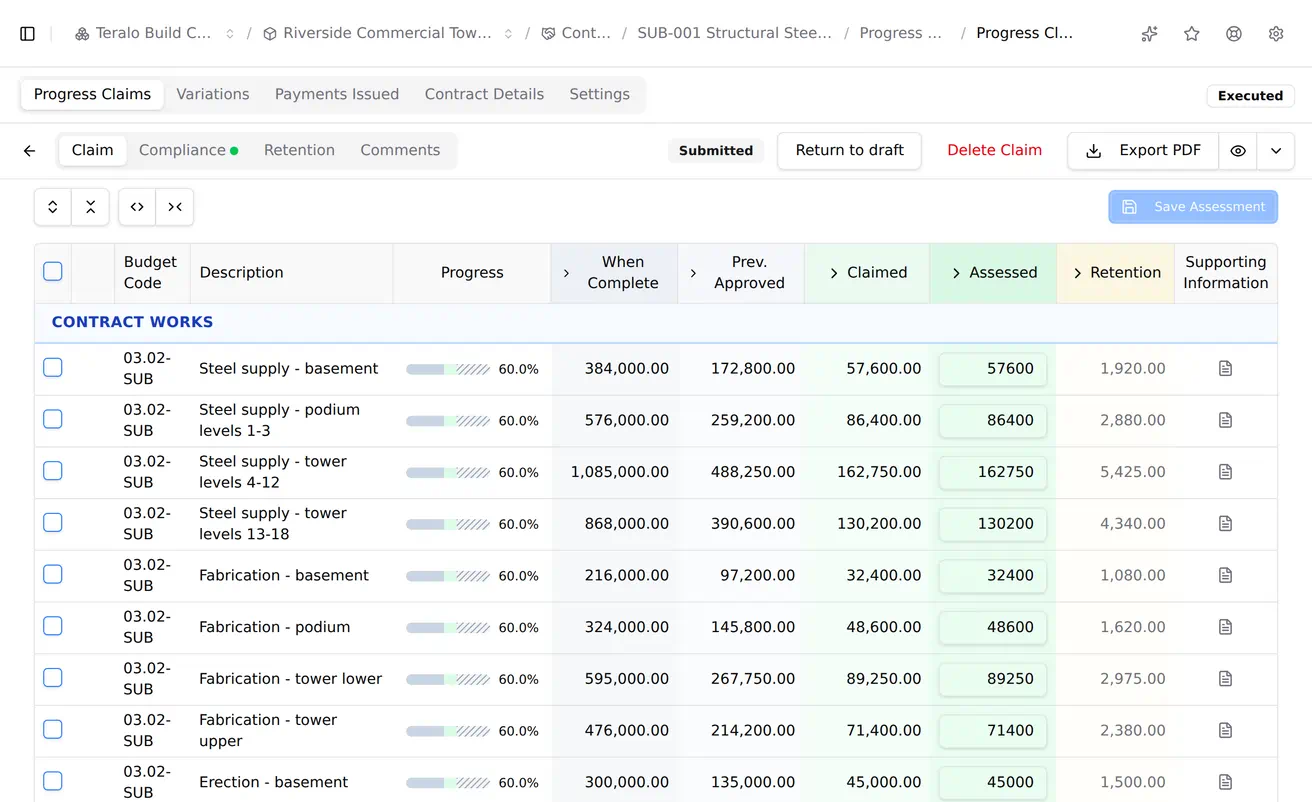Image resolution: width=1312 pixels, height=802 pixels.
Task: Star this page as favorite
Action: click(1192, 34)
